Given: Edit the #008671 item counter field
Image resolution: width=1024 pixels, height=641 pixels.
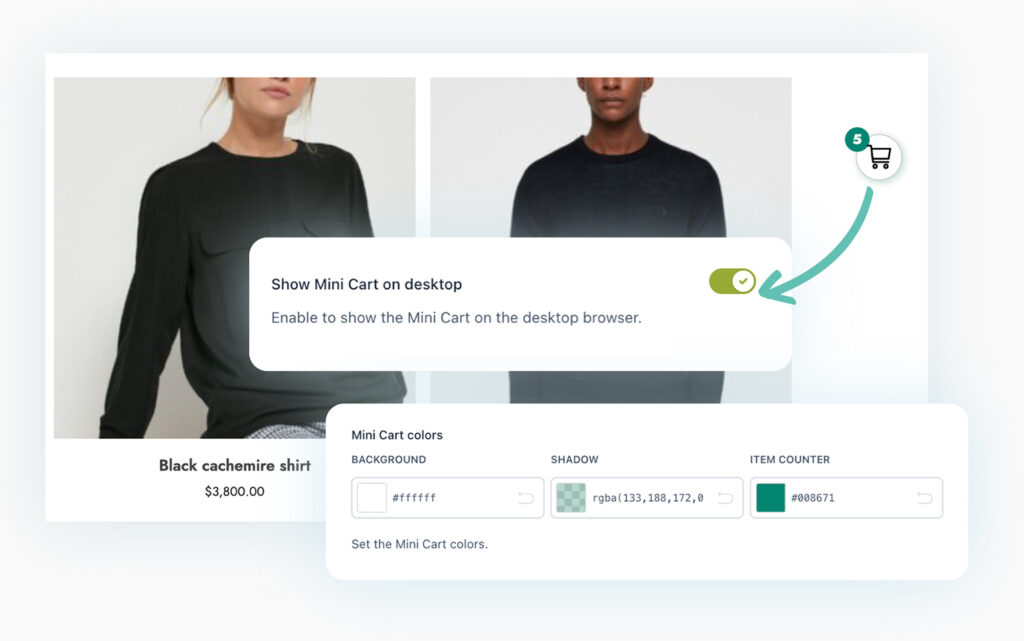Looking at the screenshot, I should click(x=849, y=498).
